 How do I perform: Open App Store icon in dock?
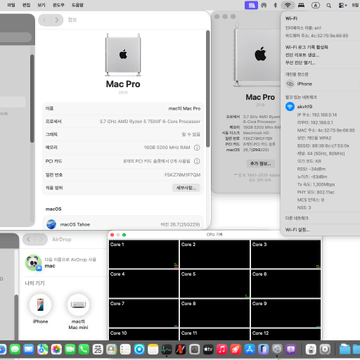(x=249, y=349)
